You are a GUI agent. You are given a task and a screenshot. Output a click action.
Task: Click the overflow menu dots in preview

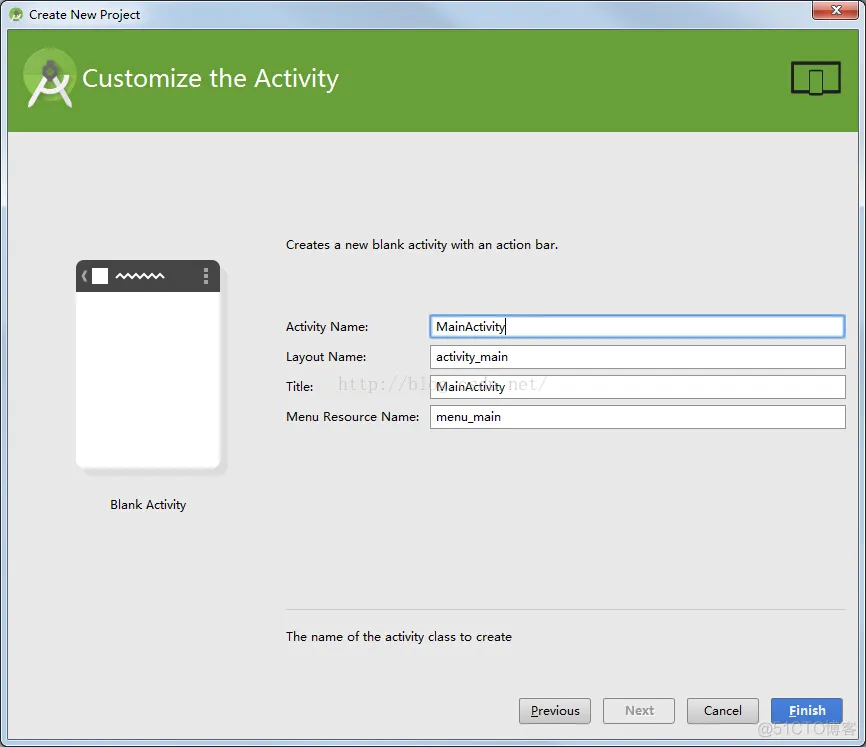[x=206, y=276]
